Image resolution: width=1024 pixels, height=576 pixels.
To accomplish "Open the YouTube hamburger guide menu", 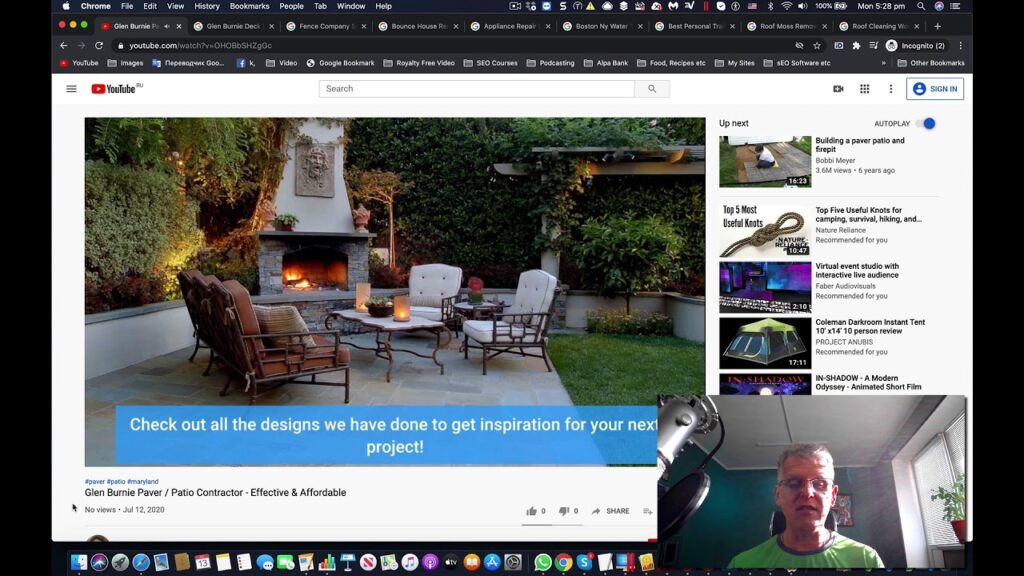I will (x=71, y=89).
